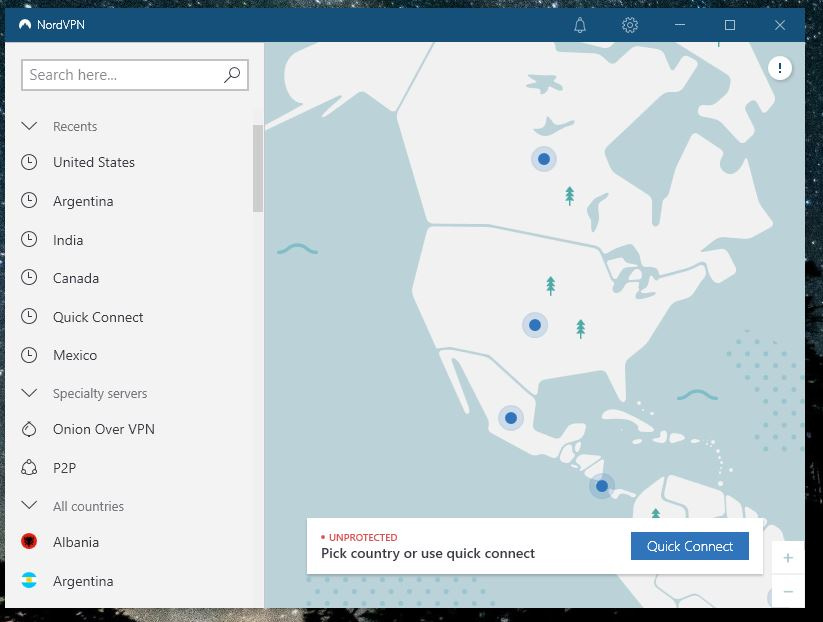This screenshot has height=622, width=823.
Task: Select the Mexico server pin on map
Action: [x=511, y=418]
